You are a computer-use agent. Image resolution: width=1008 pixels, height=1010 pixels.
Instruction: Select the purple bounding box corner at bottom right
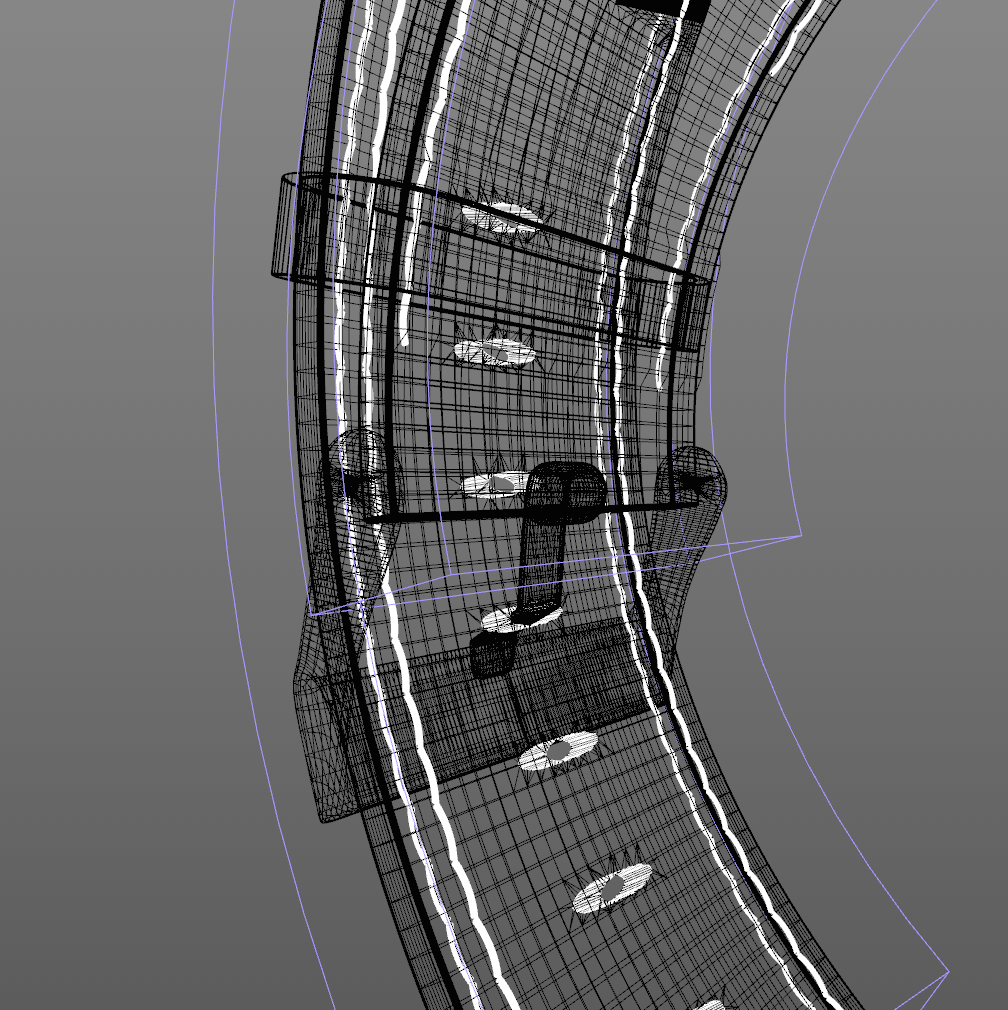click(x=946, y=970)
